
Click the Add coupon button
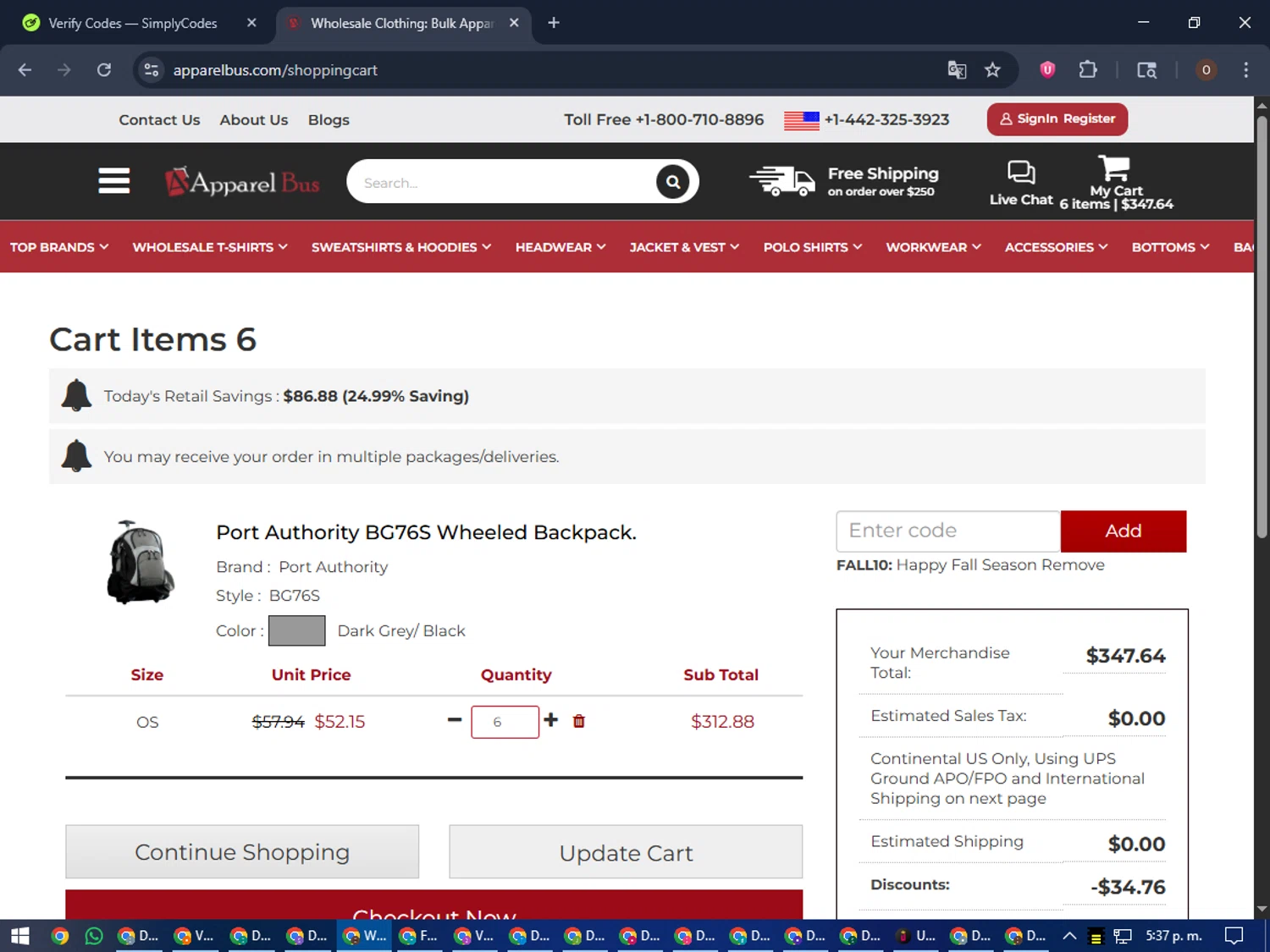1124,531
